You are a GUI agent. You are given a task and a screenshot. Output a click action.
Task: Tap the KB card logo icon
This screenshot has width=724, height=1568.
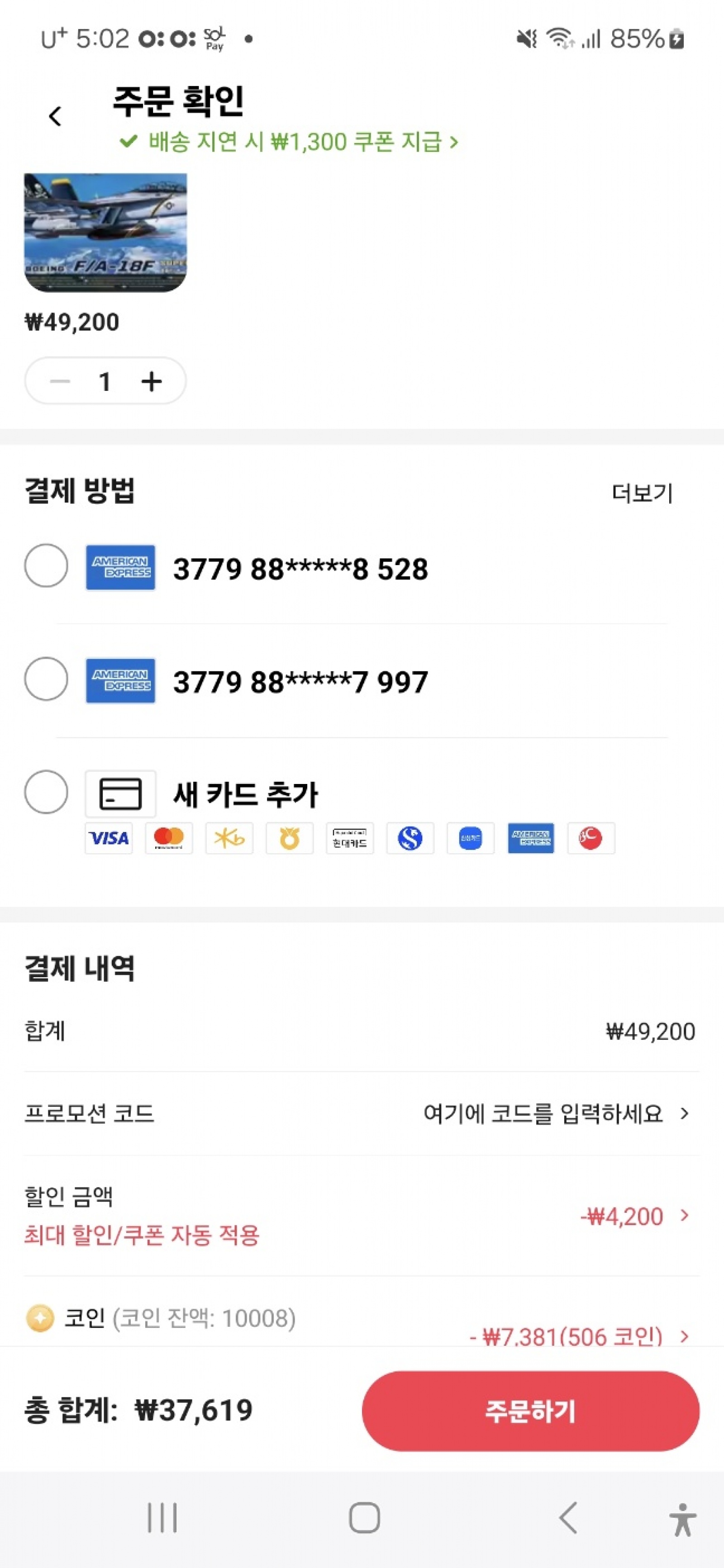tap(229, 838)
